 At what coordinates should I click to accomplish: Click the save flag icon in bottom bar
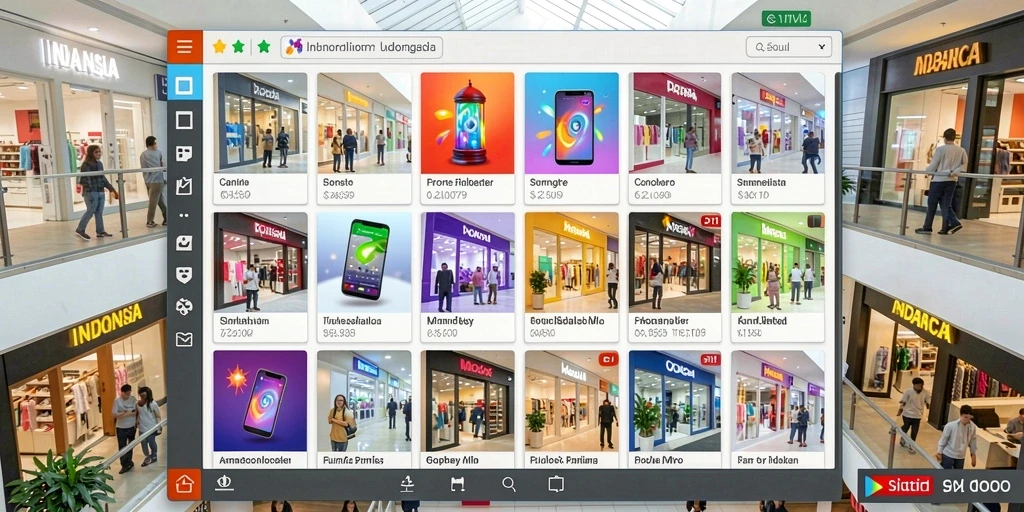coord(457,484)
